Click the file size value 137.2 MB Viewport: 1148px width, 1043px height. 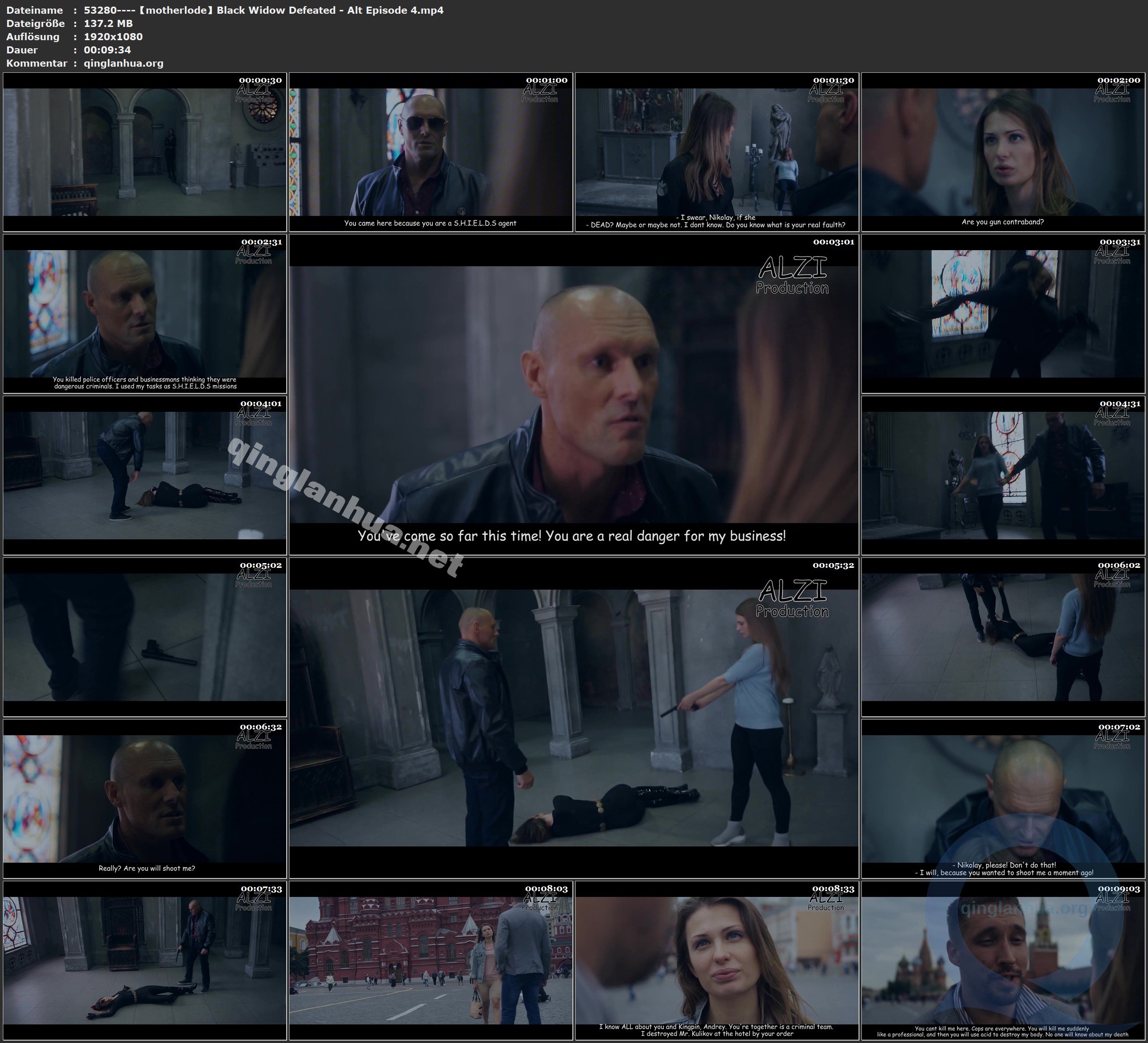pos(108,23)
